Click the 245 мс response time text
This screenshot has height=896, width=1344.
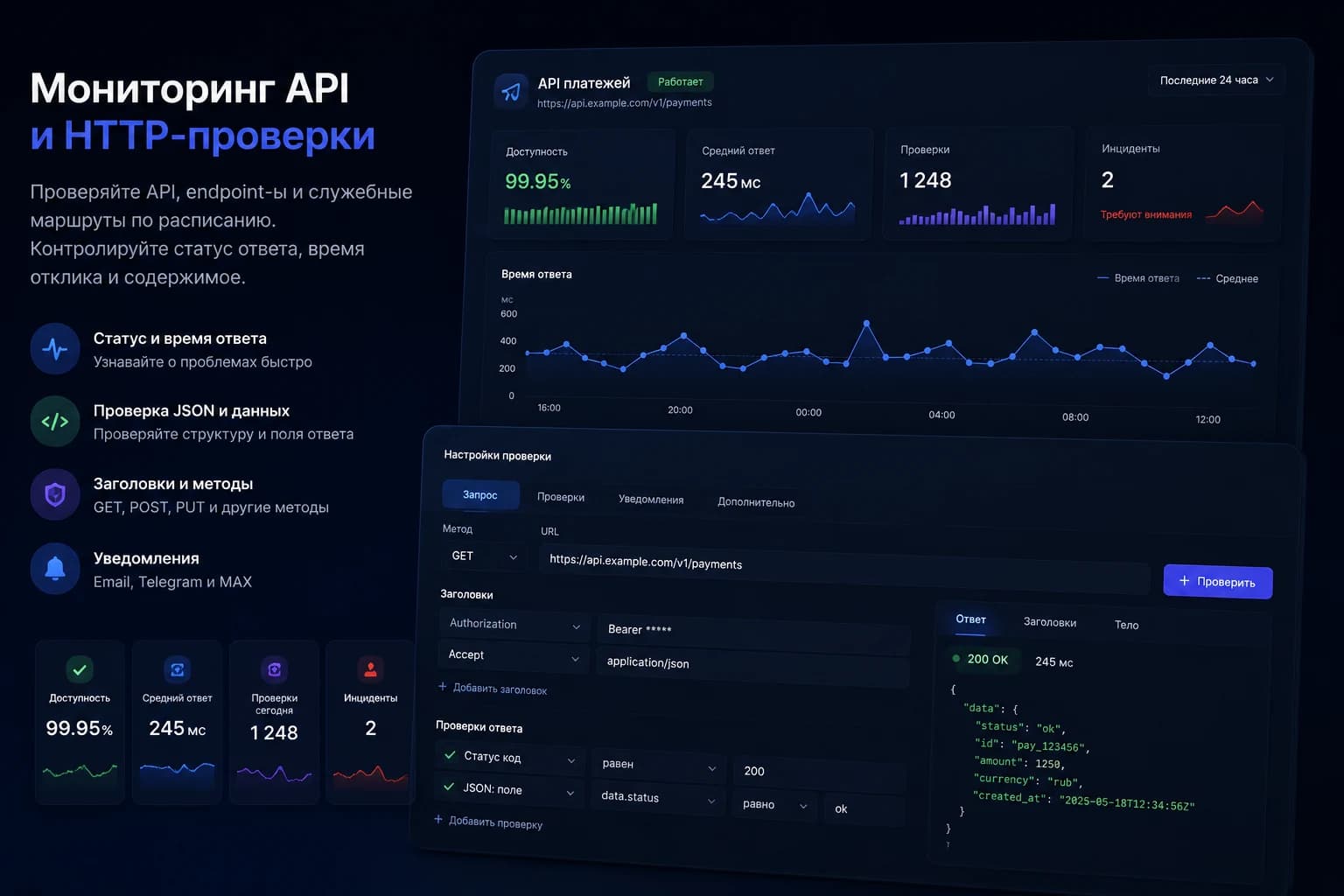1054,661
